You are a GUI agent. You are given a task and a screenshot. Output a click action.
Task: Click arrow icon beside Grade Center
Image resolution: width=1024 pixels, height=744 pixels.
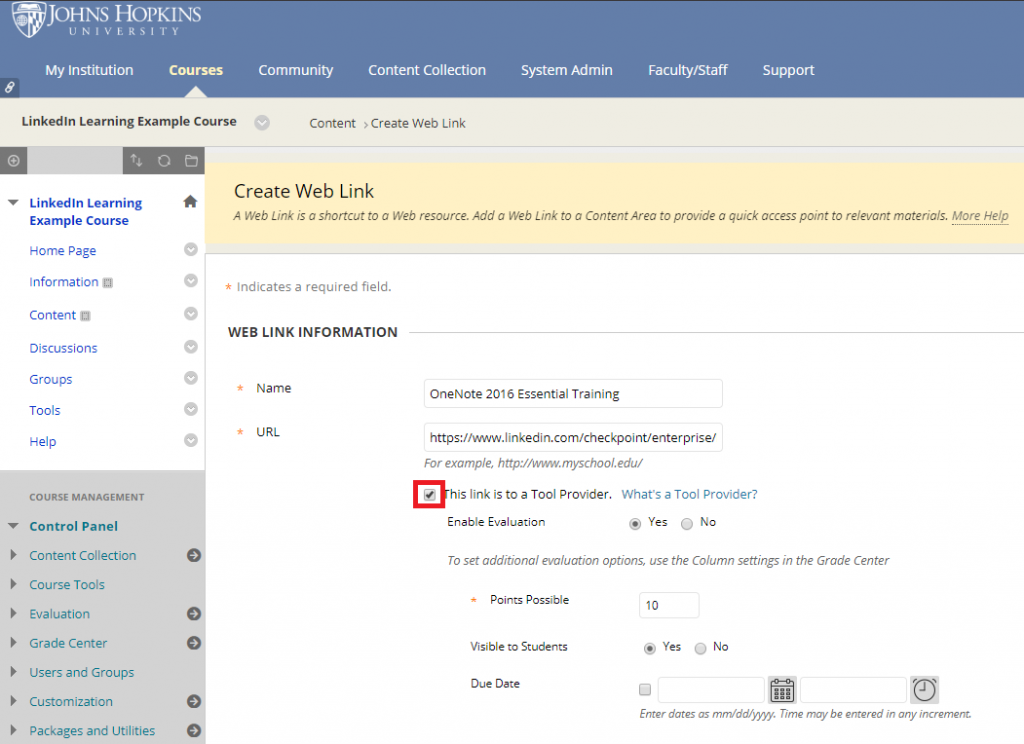tap(194, 643)
